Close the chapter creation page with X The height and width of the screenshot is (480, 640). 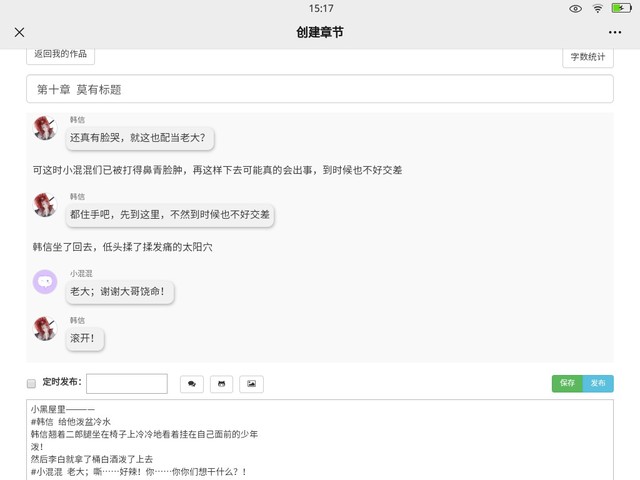click(19, 32)
